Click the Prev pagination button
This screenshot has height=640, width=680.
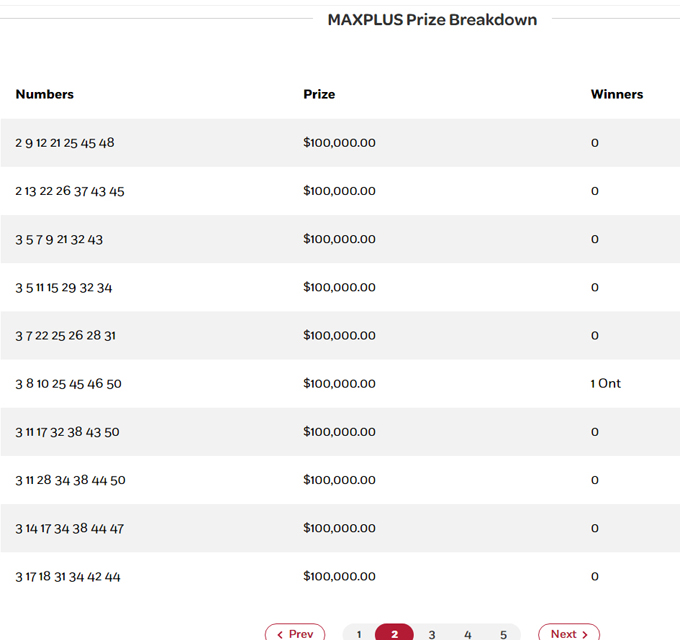[295, 633]
